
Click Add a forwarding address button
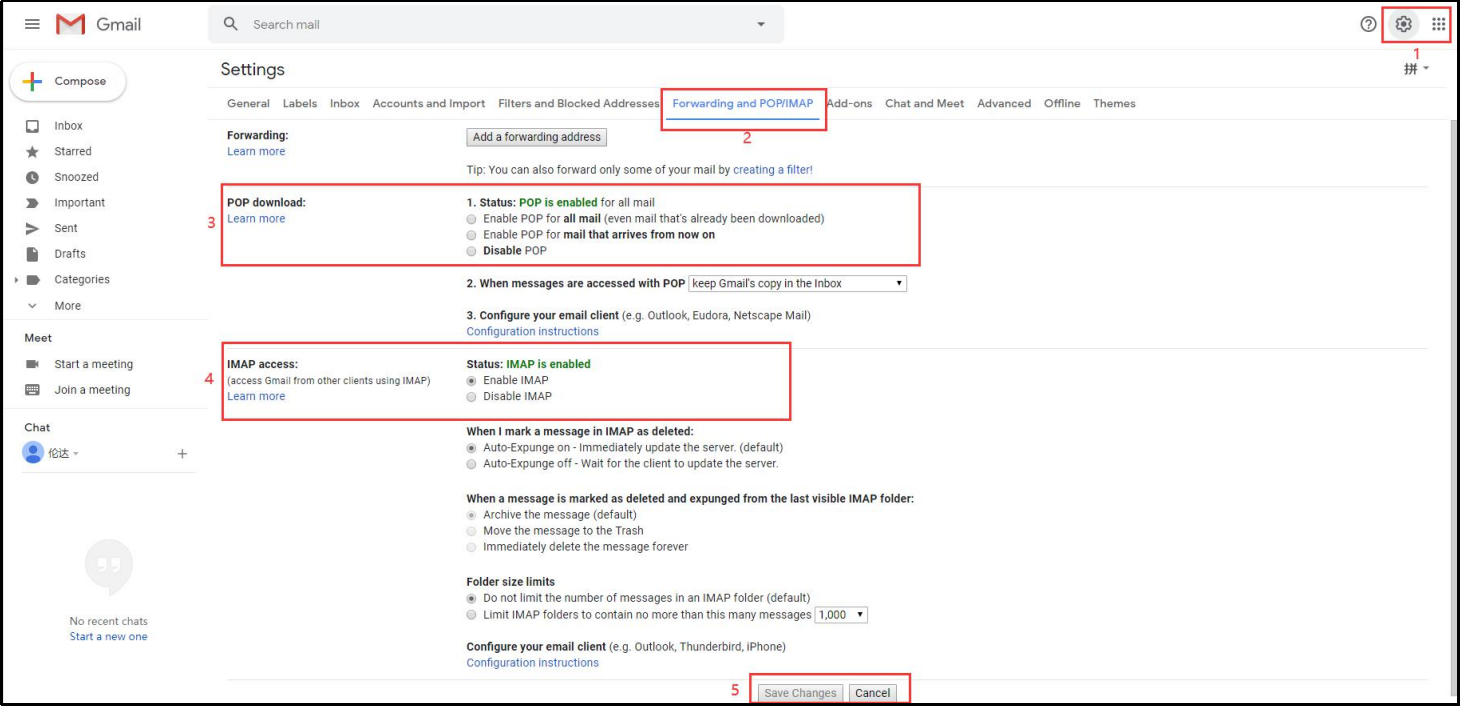pos(536,137)
